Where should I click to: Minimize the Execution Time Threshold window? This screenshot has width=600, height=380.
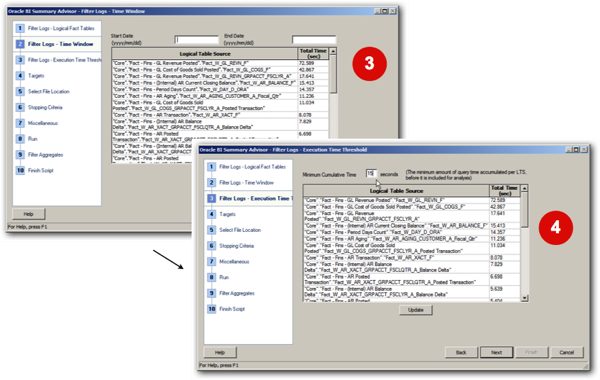click(x=569, y=150)
